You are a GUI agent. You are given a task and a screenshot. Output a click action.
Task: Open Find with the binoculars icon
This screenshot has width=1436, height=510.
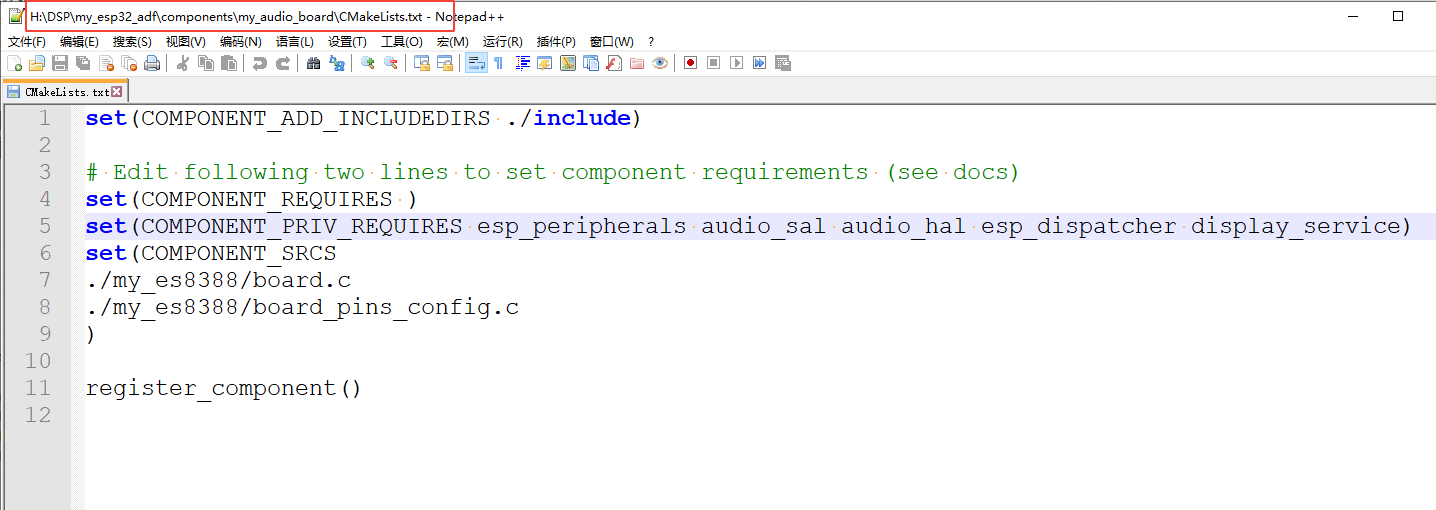314,63
